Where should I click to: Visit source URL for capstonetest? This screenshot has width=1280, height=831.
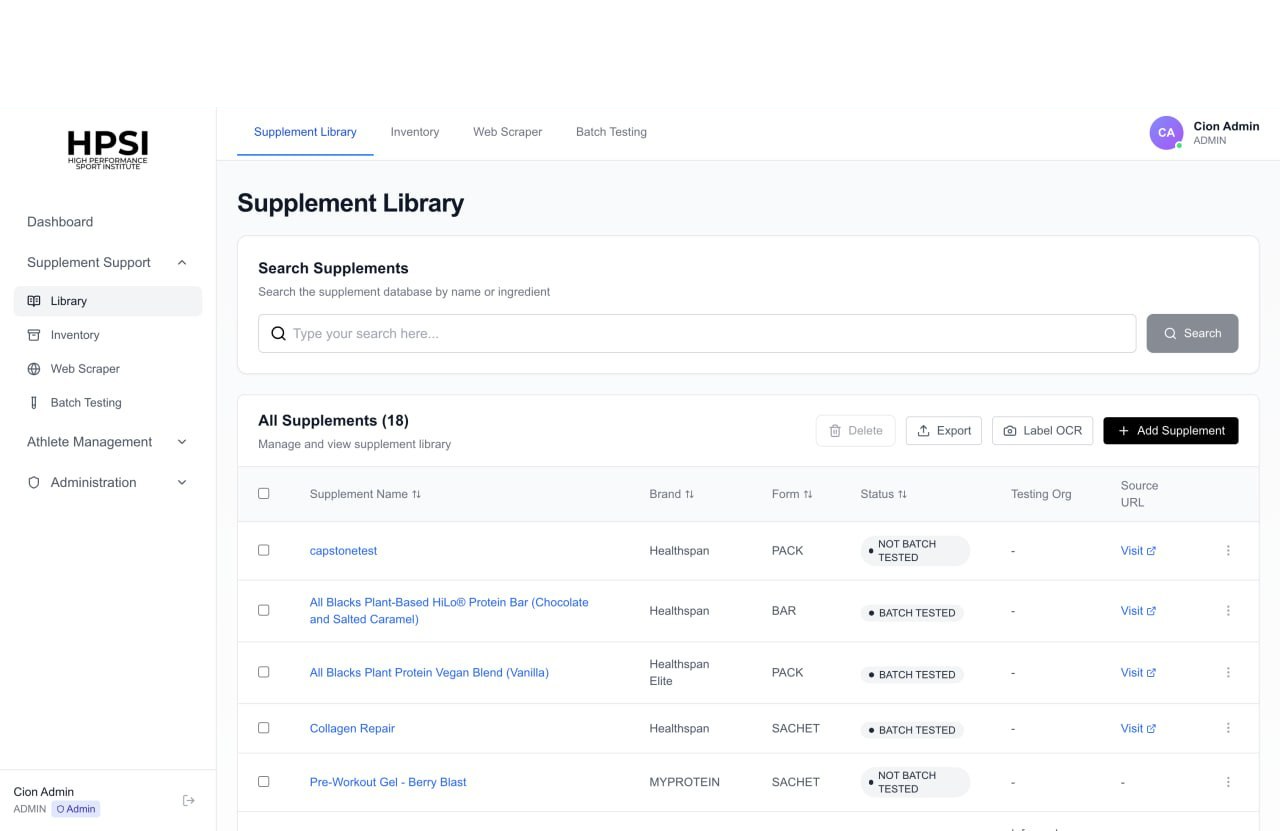click(1138, 551)
